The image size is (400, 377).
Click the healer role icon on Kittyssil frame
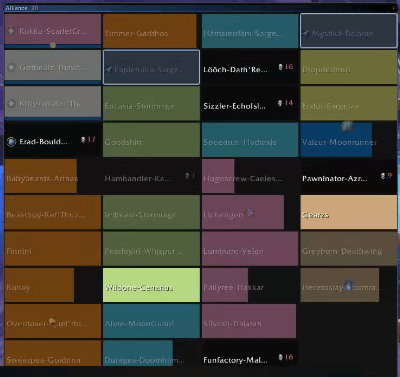pyautogui.click(x=11, y=104)
